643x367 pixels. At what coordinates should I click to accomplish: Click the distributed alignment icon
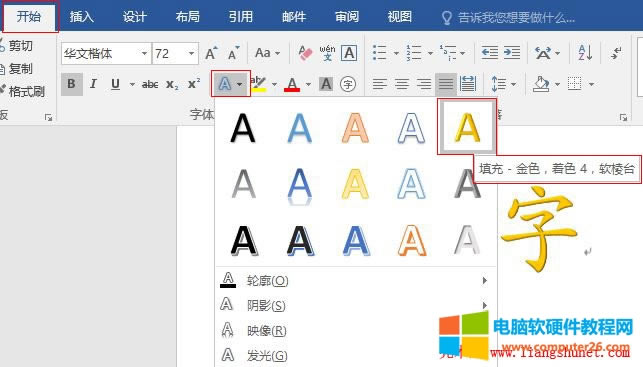coord(467,84)
